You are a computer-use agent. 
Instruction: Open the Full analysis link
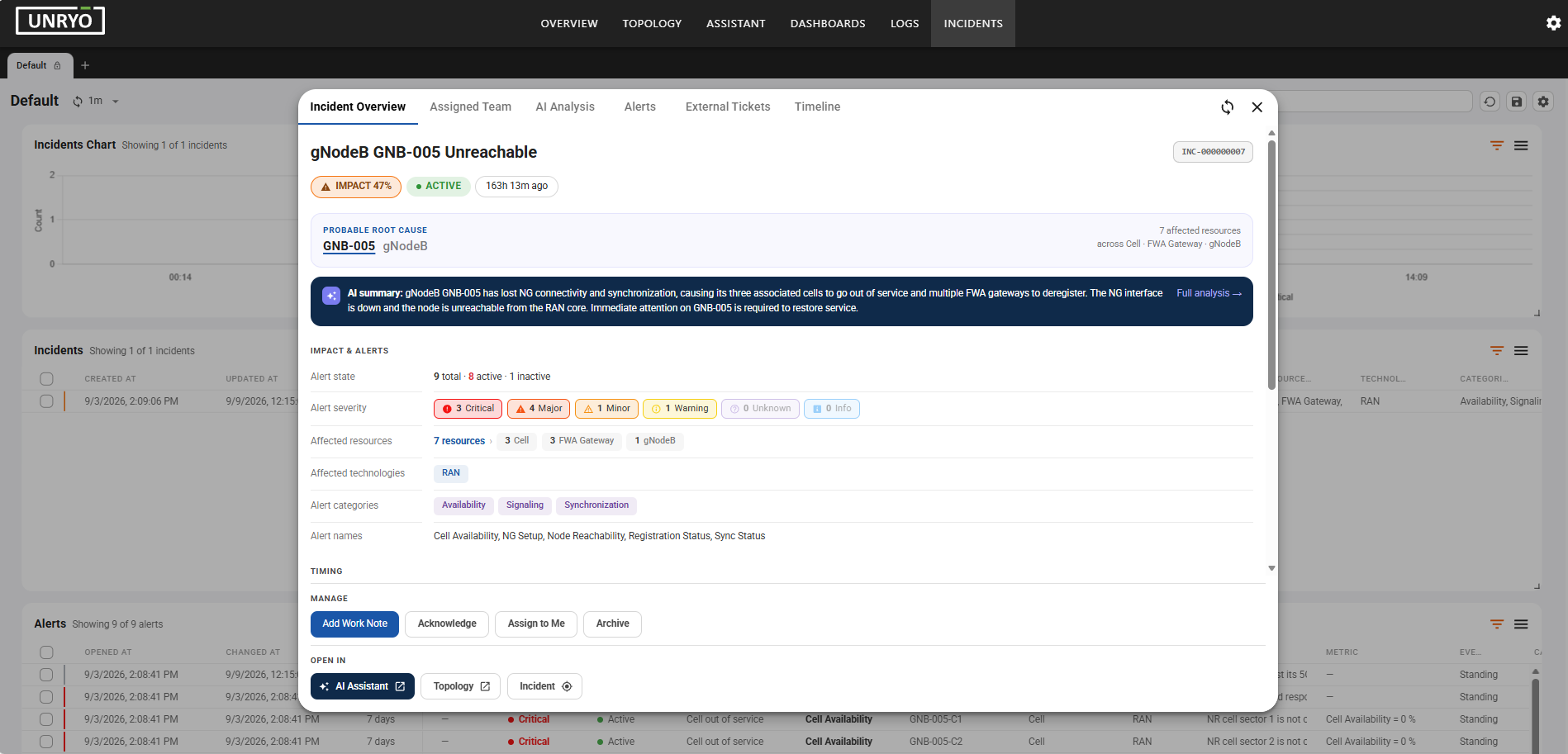1209,293
